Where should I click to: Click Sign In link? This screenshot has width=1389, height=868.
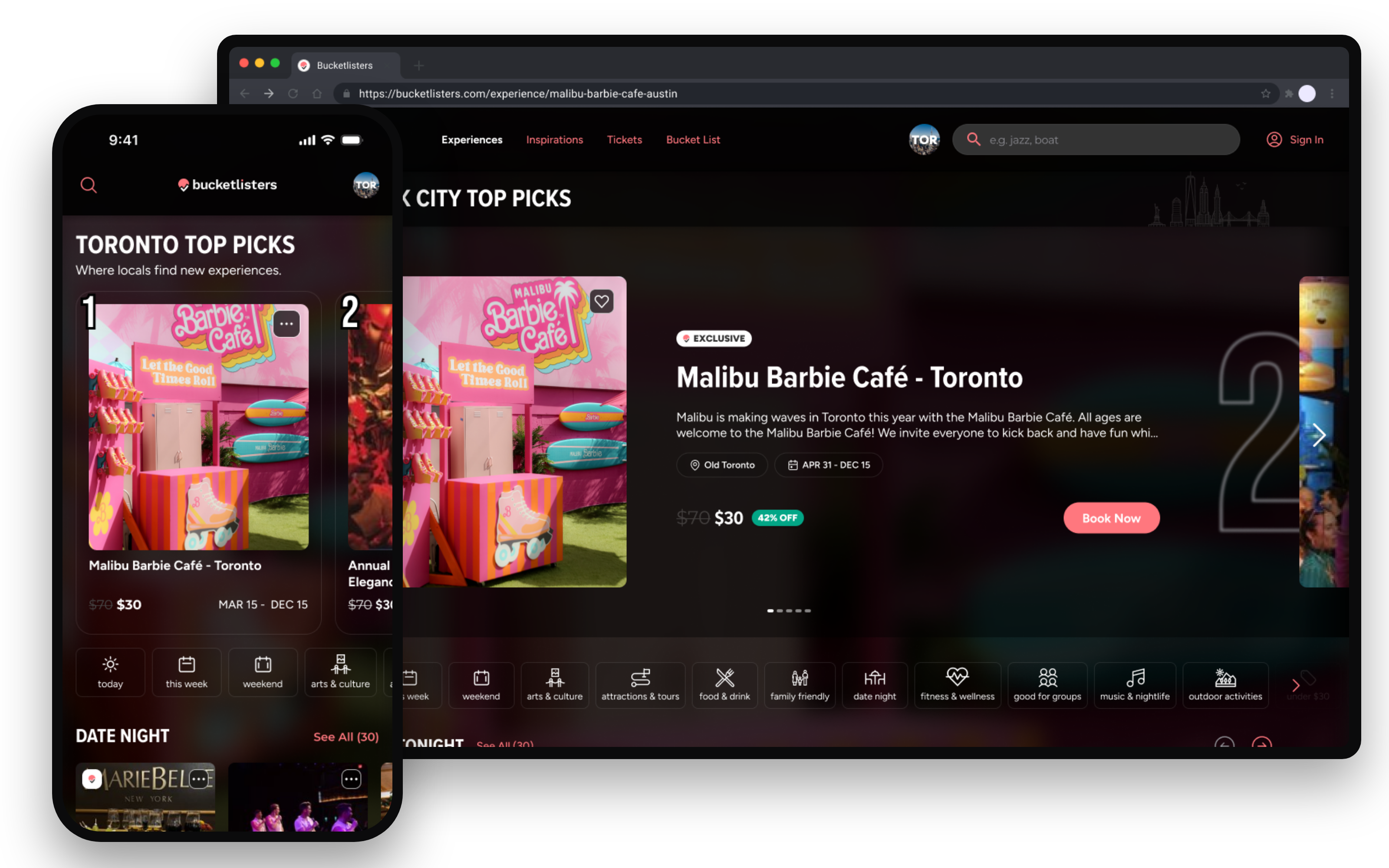(1295, 139)
